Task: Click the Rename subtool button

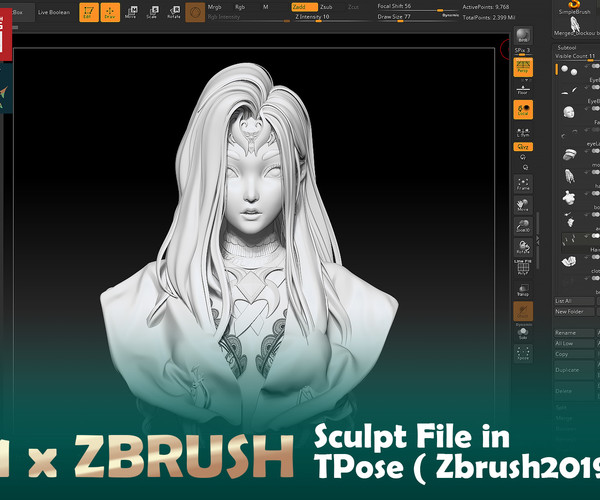Action: click(x=574, y=333)
